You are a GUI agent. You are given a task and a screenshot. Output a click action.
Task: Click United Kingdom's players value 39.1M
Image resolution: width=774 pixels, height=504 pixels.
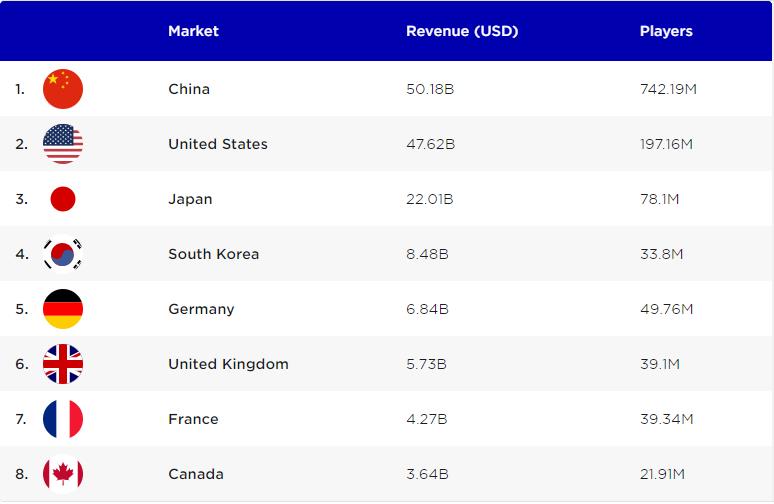coord(660,364)
